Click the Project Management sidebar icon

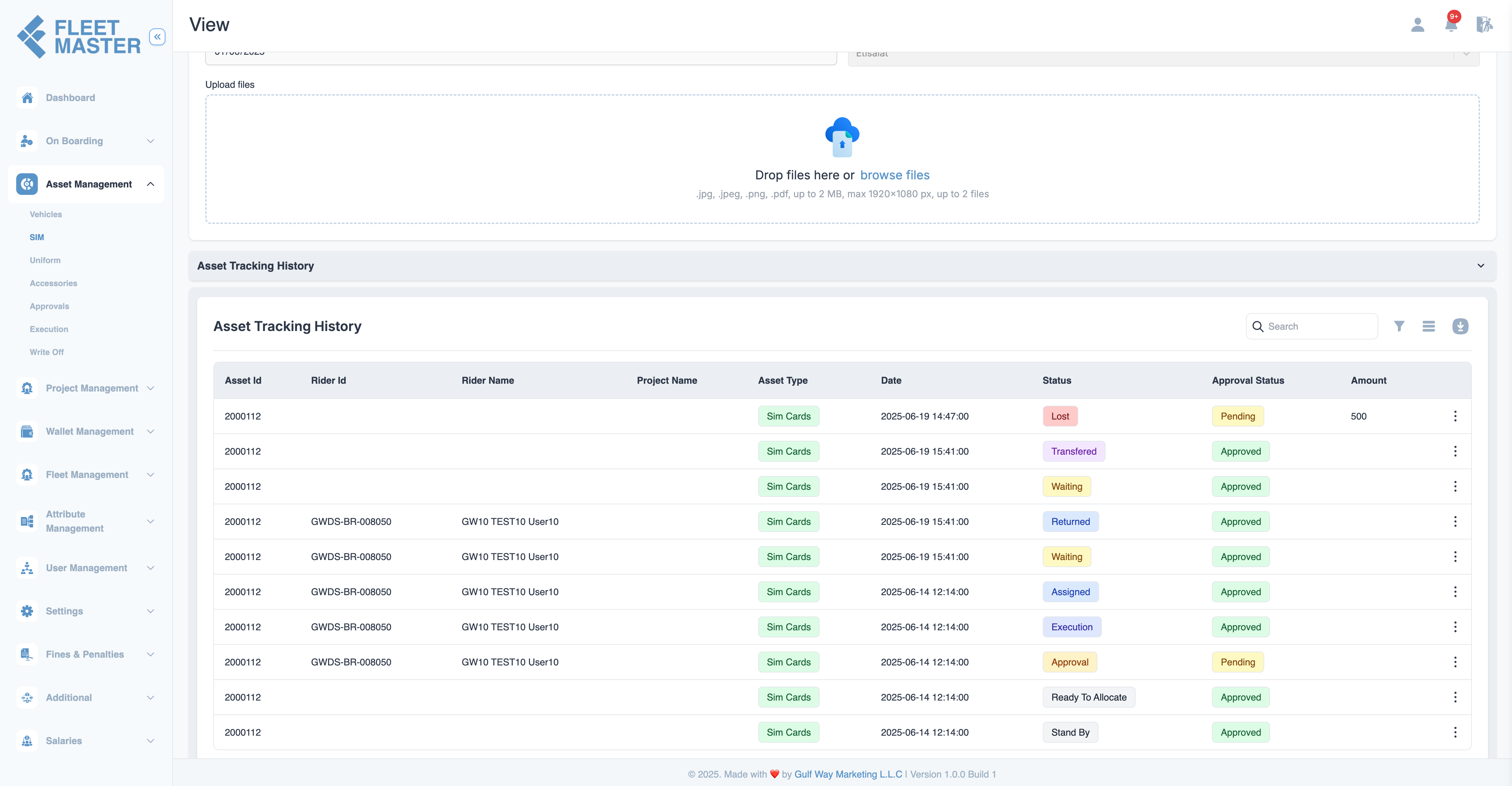coord(27,388)
